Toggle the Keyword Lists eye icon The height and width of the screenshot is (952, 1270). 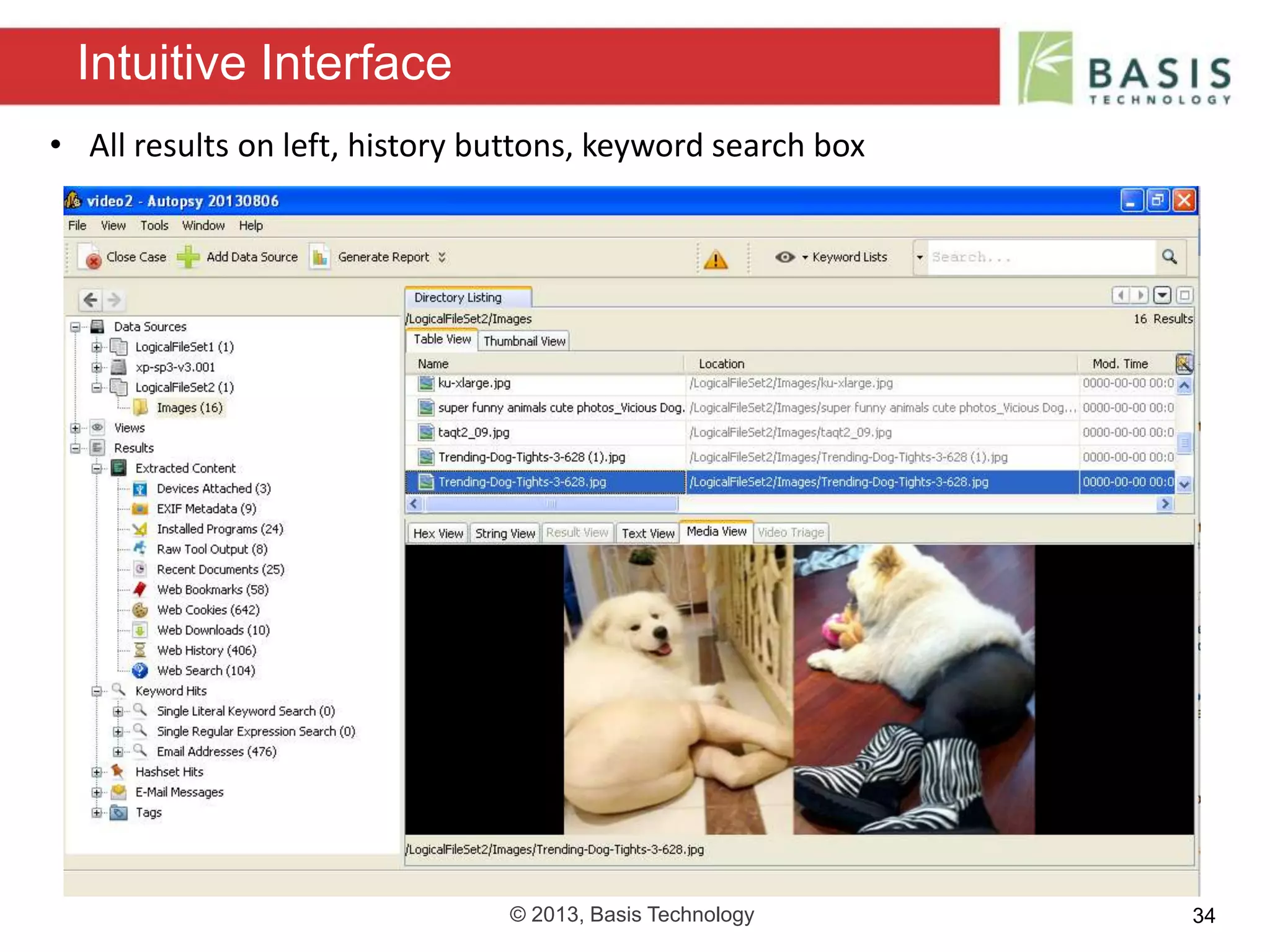784,257
